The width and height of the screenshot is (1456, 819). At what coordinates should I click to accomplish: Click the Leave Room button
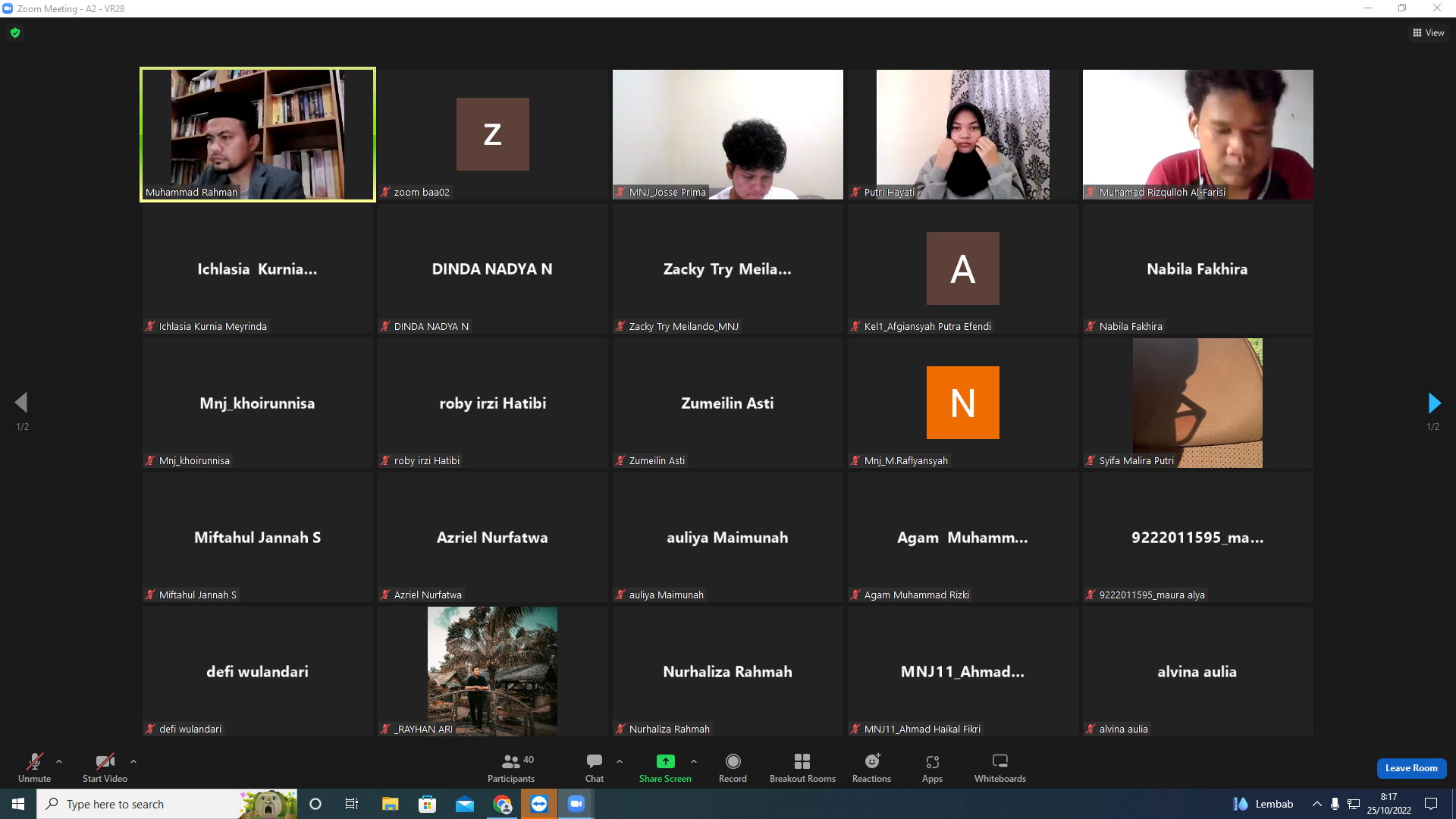point(1411,768)
